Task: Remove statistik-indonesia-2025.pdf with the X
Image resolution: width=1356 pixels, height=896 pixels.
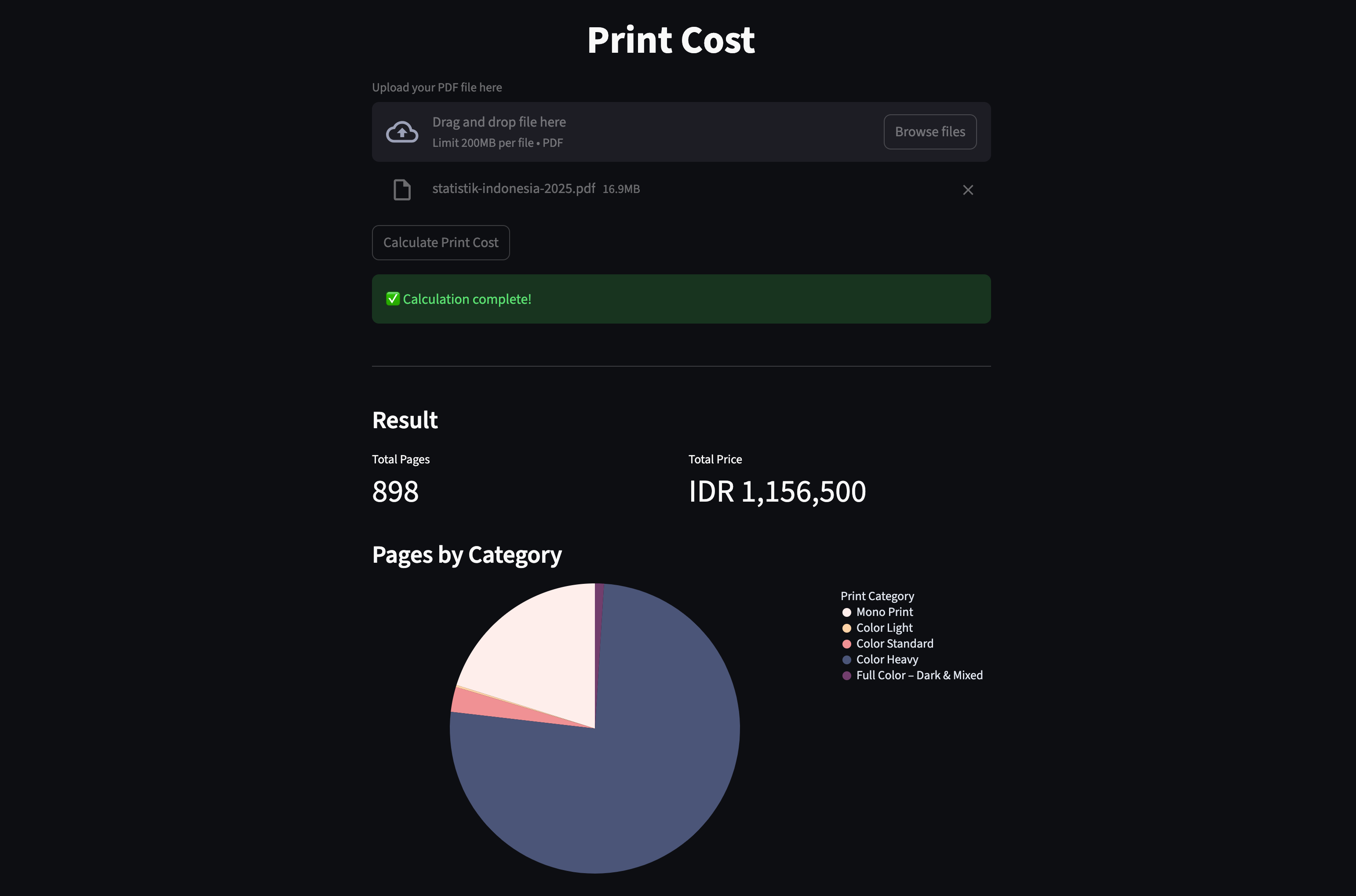Action: (968, 190)
